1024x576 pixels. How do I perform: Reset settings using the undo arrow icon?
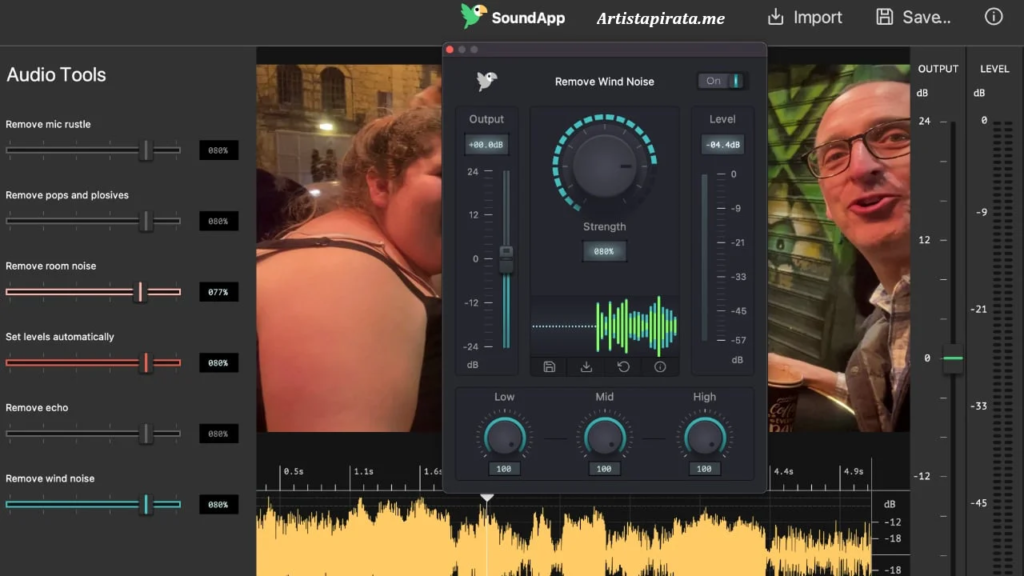(x=622, y=367)
